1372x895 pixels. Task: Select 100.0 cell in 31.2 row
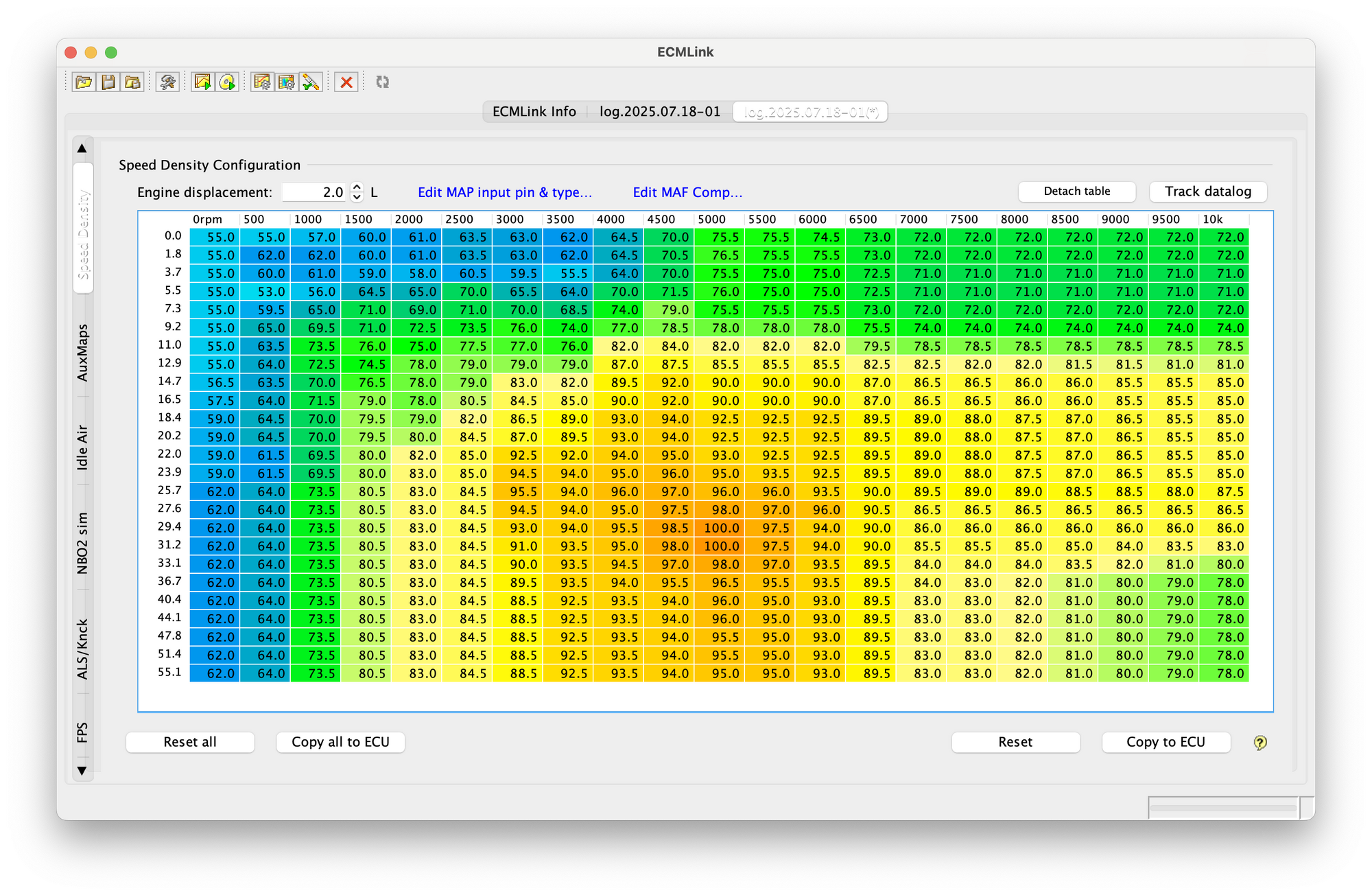[x=720, y=546]
